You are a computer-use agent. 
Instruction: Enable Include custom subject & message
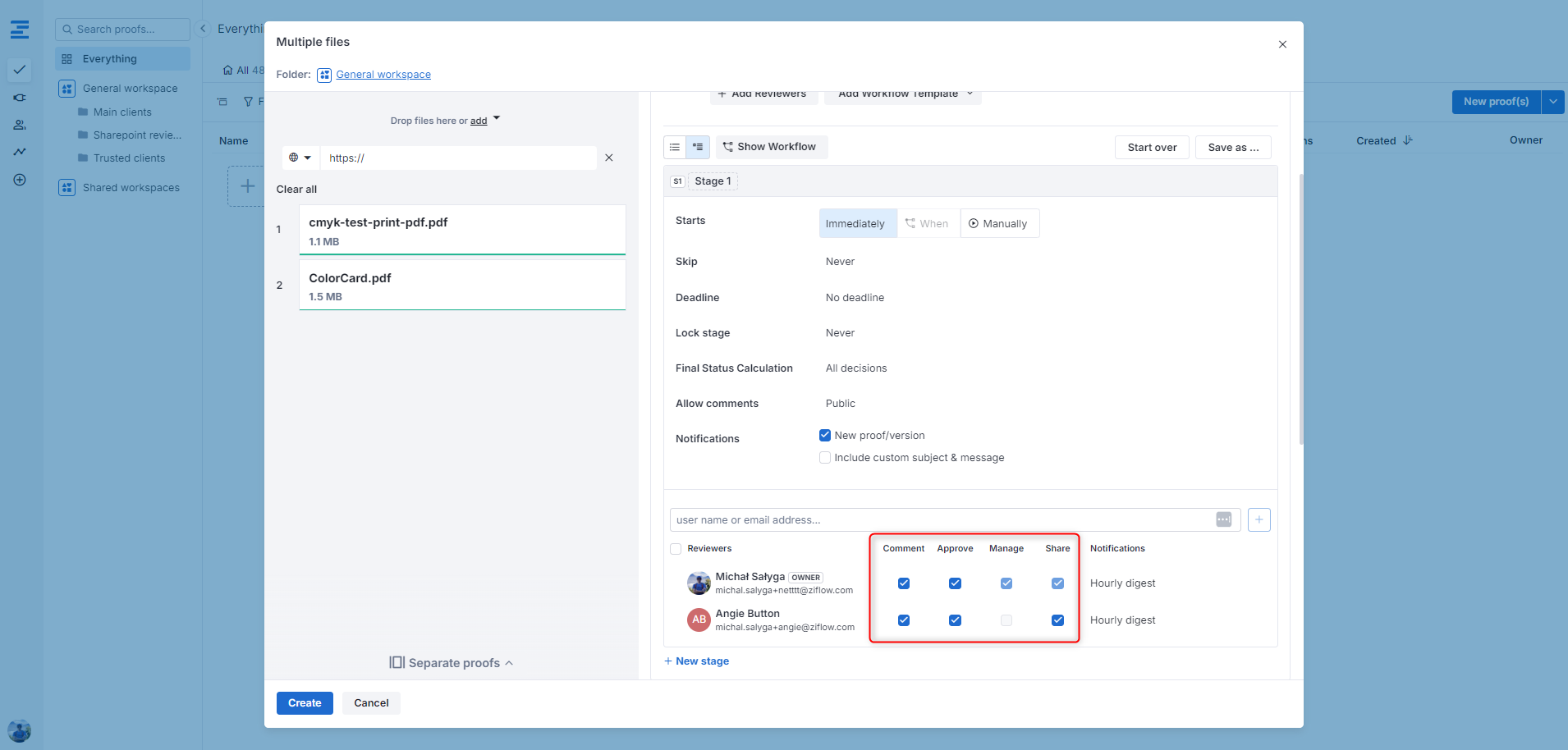[825, 458]
